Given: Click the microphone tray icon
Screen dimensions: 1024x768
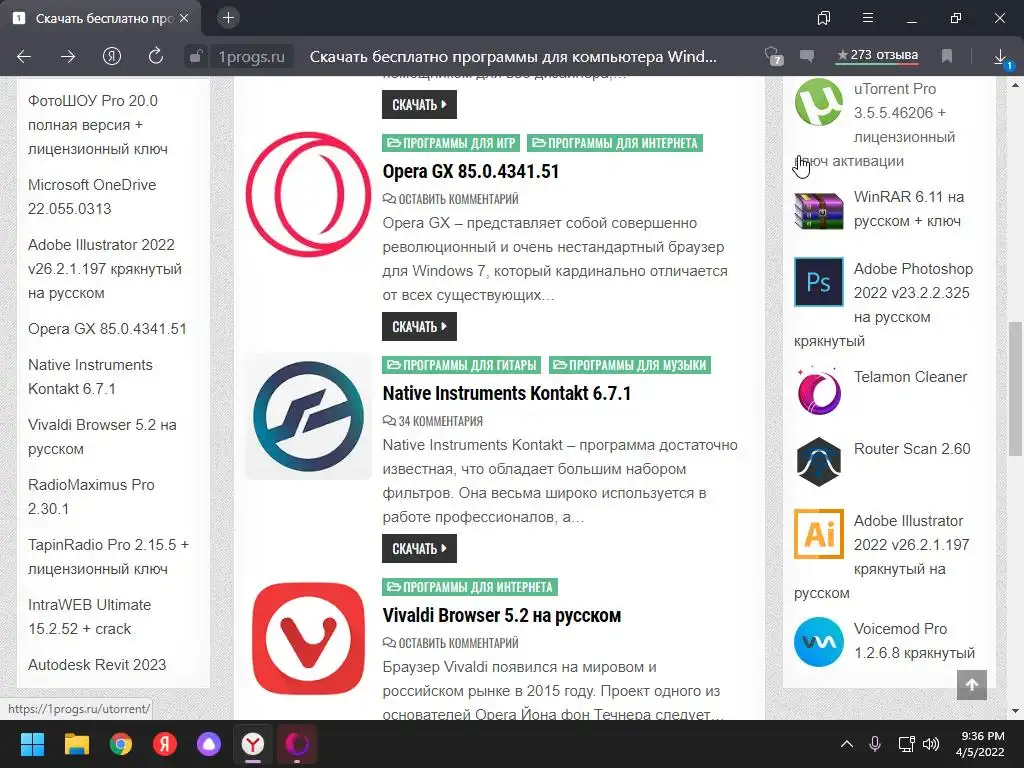Looking at the screenshot, I should 875,744.
